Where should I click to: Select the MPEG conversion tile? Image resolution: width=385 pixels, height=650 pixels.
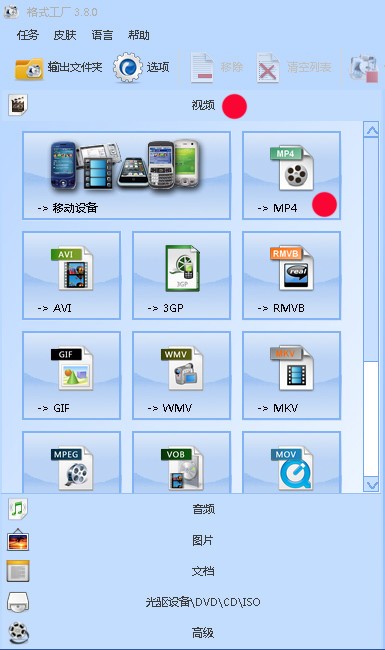pos(71,462)
